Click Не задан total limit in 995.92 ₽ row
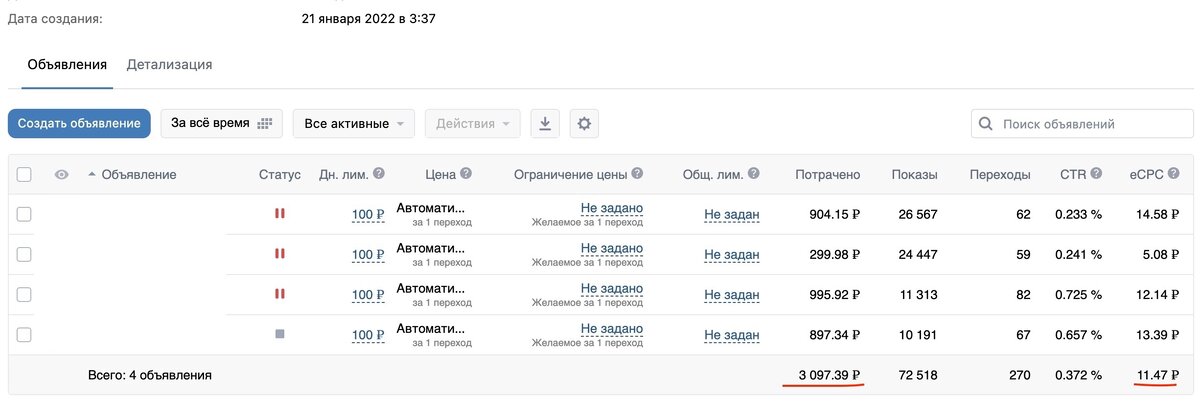 (732, 294)
